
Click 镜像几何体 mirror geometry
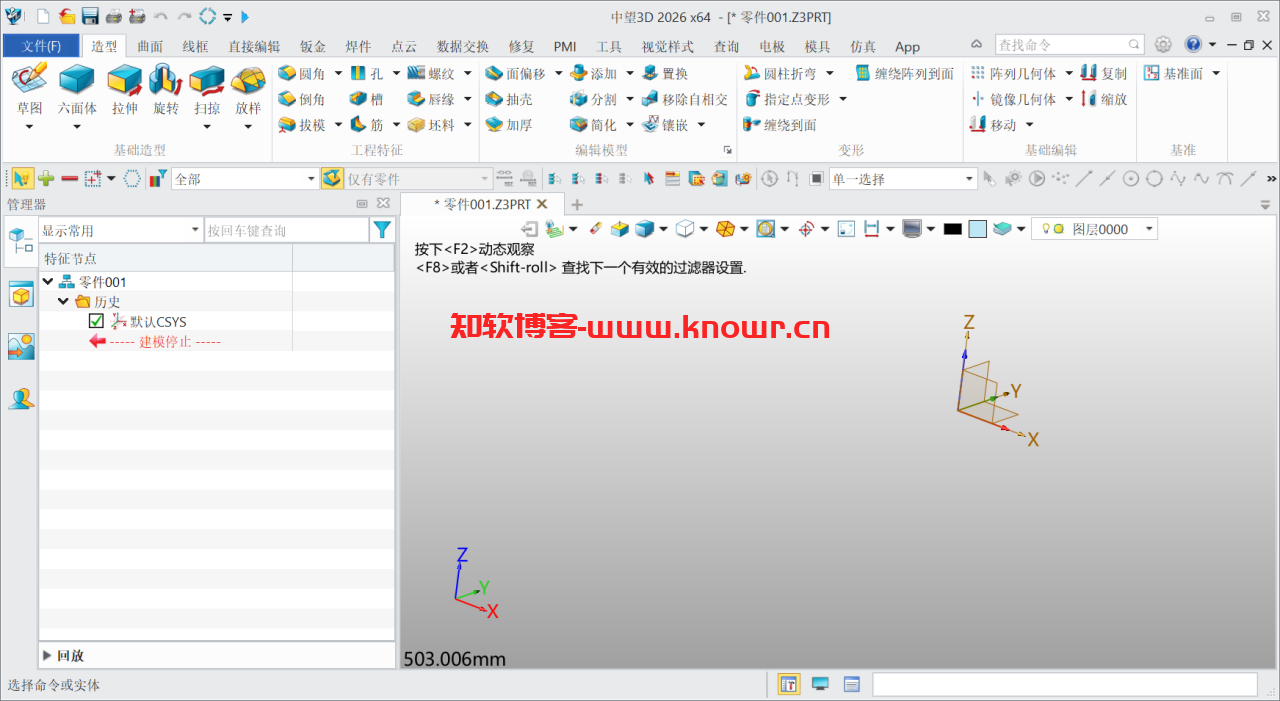(x=1013, y=100)
